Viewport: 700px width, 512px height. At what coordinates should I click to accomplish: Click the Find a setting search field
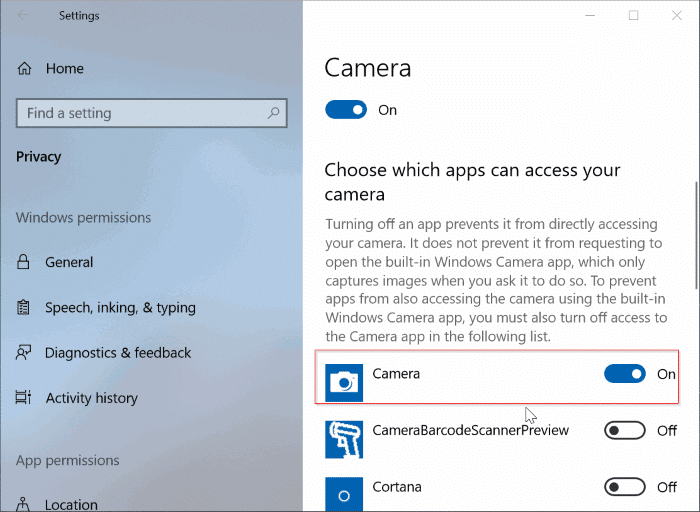(x=151, y=113)
